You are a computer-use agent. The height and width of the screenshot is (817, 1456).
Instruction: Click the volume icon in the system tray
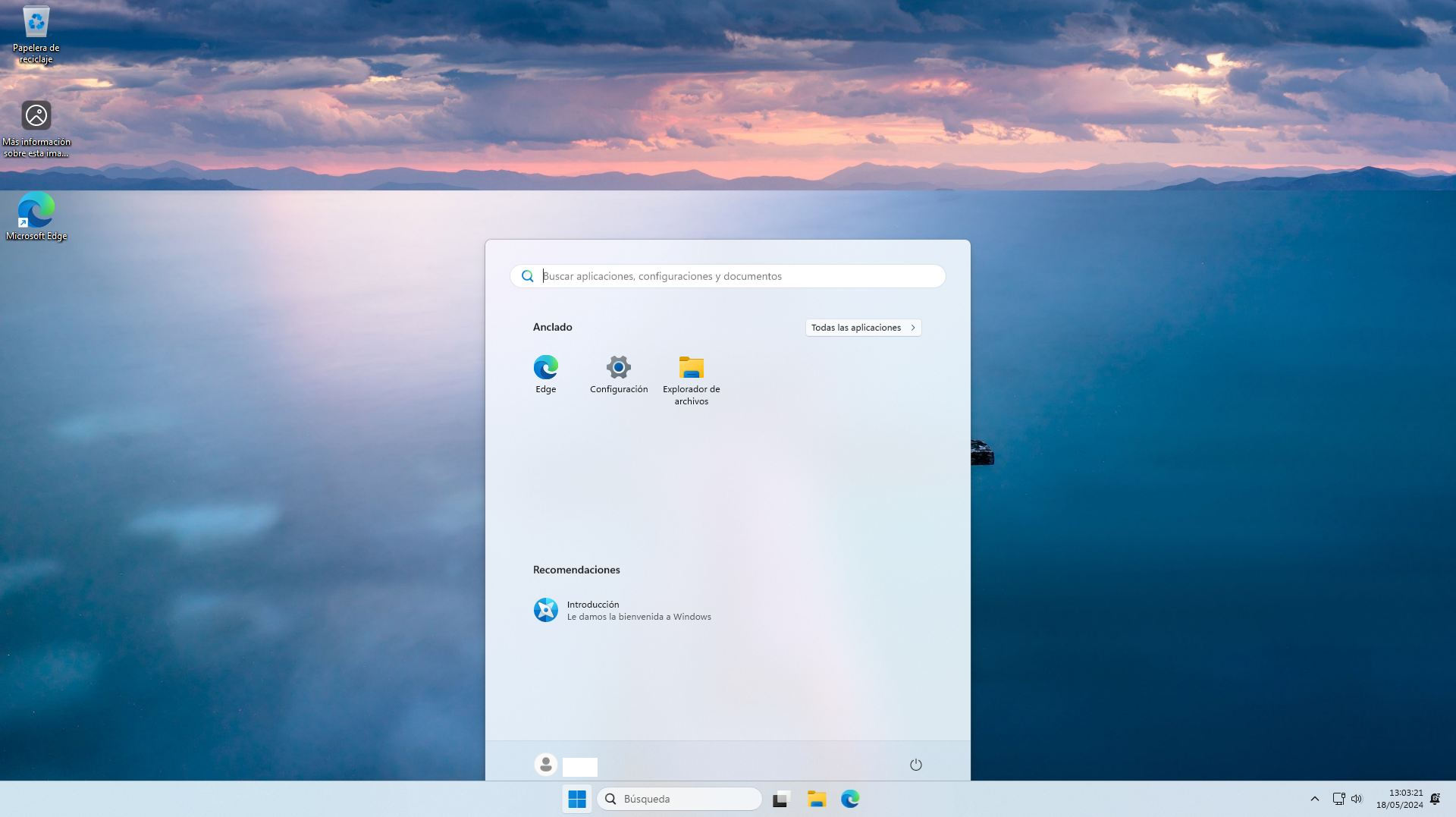pyautogui.click(x=1357, y=798)
